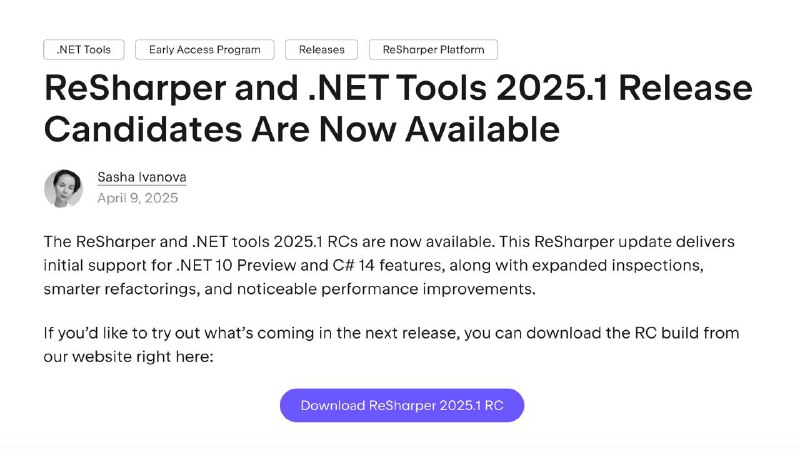Click the paragraph line starting 'The ReSharper and'

(389, 241)
